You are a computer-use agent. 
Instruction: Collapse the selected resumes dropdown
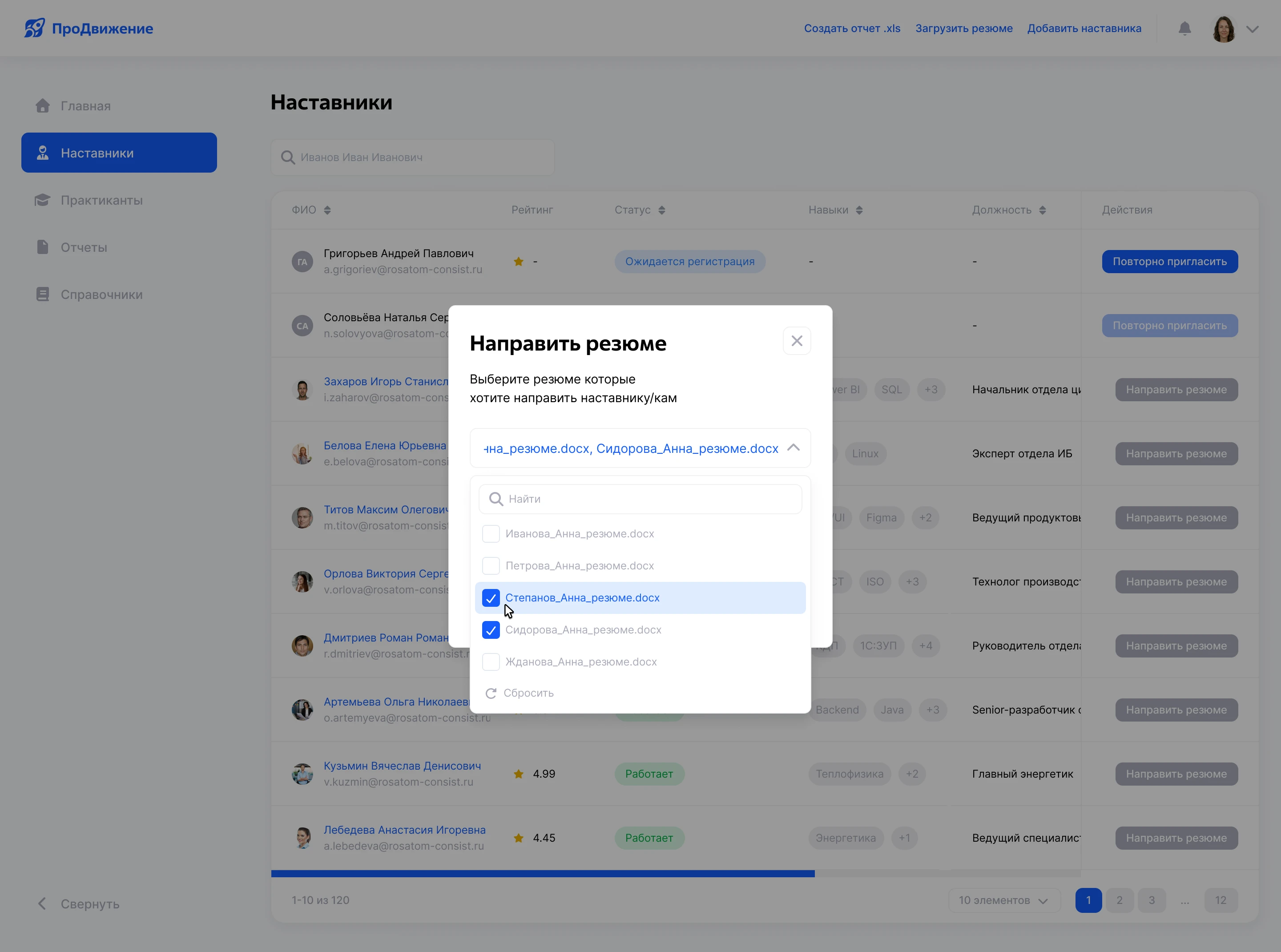tap(793, 448)
